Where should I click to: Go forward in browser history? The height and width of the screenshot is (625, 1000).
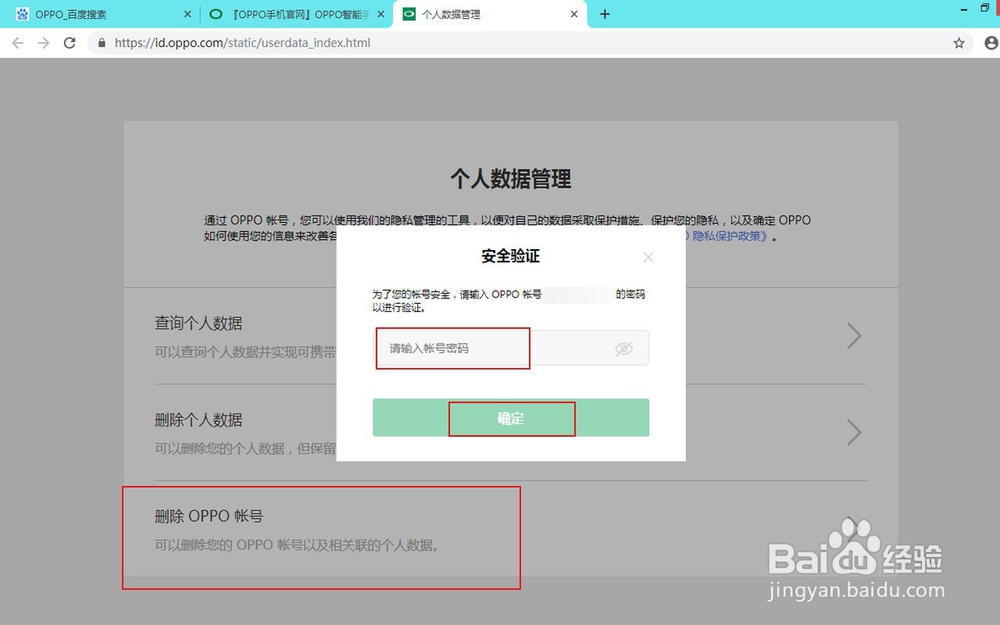pos(43,43)
